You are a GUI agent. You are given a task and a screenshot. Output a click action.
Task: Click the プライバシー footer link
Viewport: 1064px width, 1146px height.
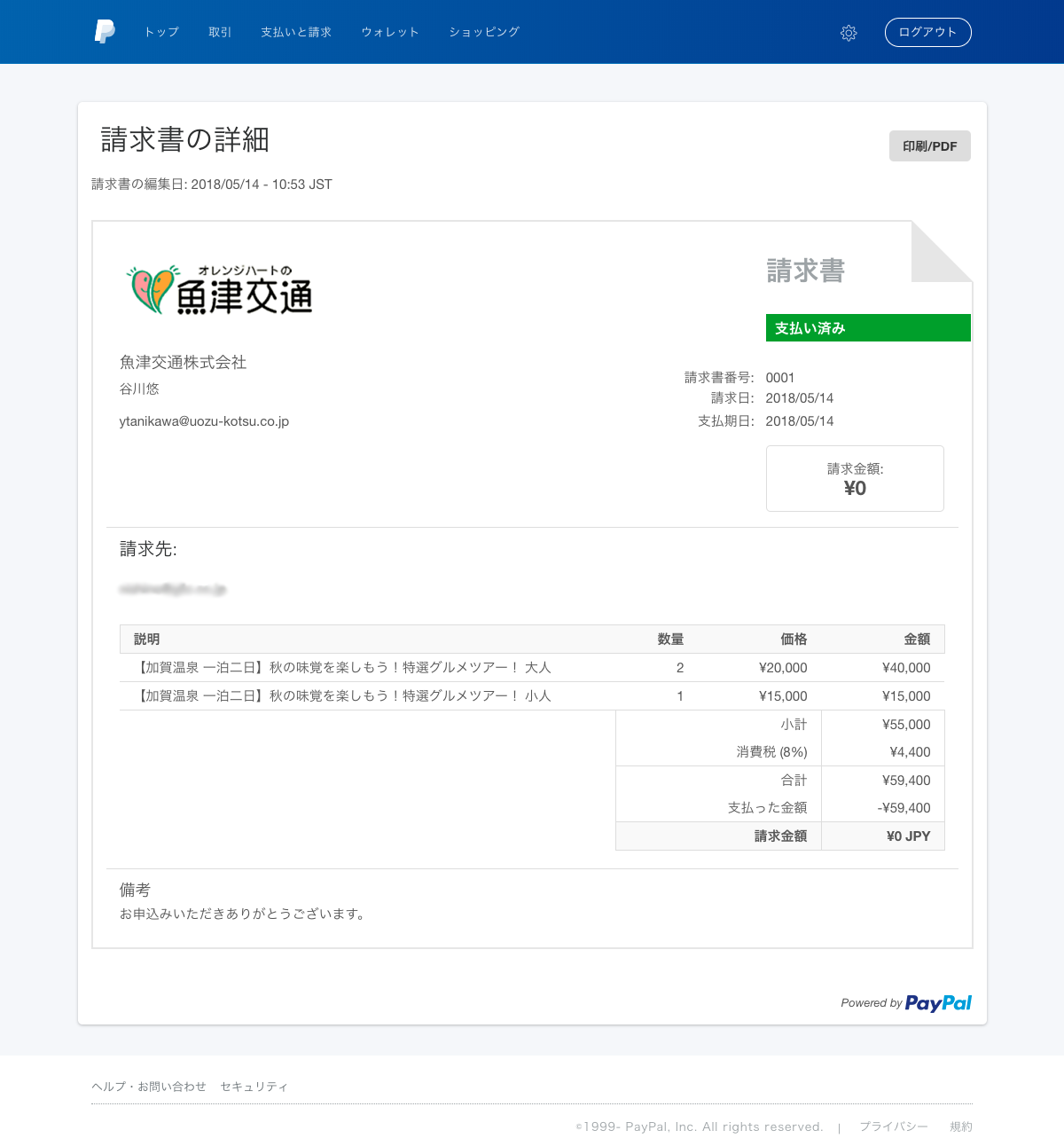pyautogui.click(x=893, y=1126)
